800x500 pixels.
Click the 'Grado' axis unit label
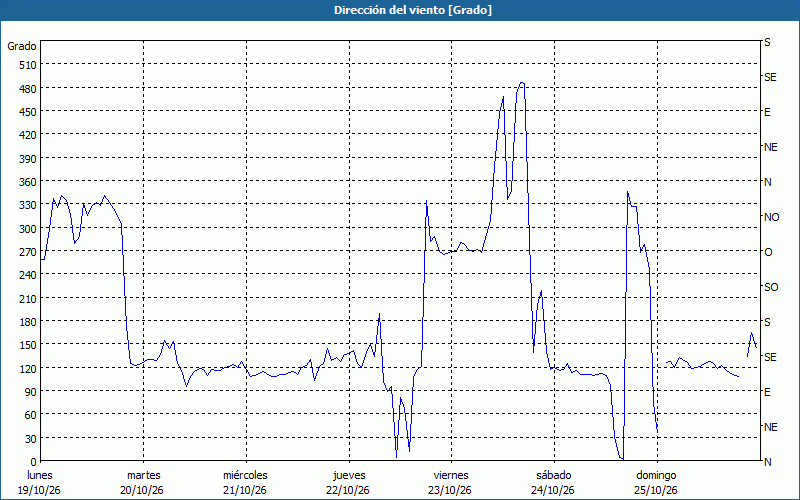22,46
